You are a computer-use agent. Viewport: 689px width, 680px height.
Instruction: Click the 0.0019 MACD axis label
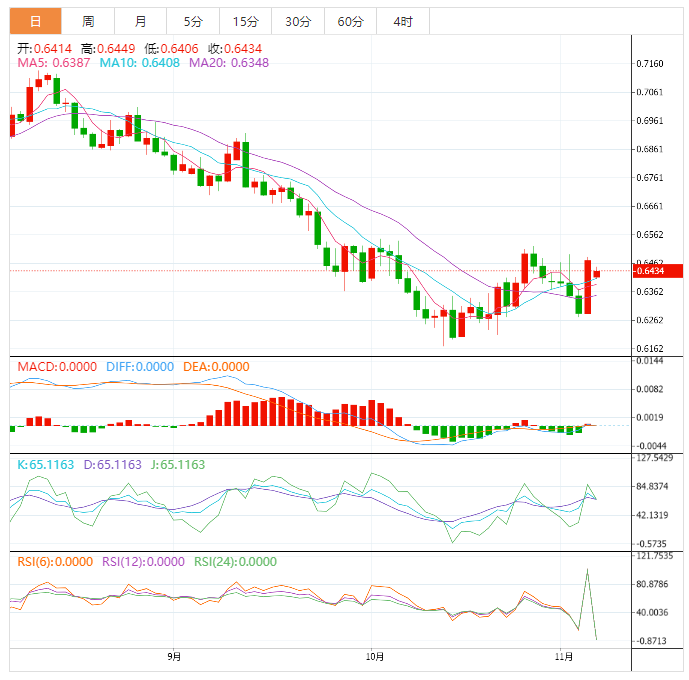pyautogui.click(x=649, y=418)
